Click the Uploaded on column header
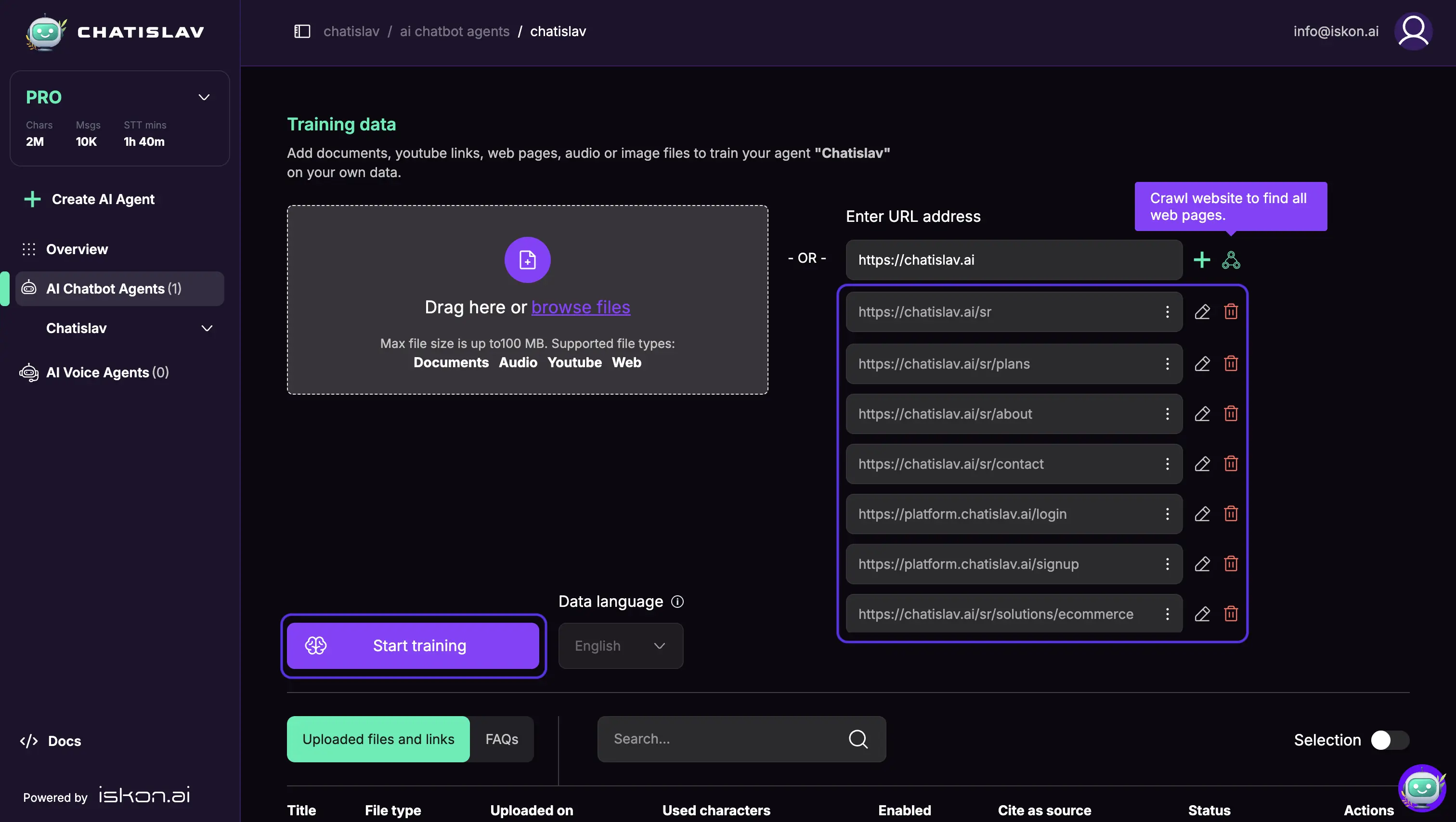This screenshot has width=1456, height=822. pyautogui.click(x=531, y=810)
